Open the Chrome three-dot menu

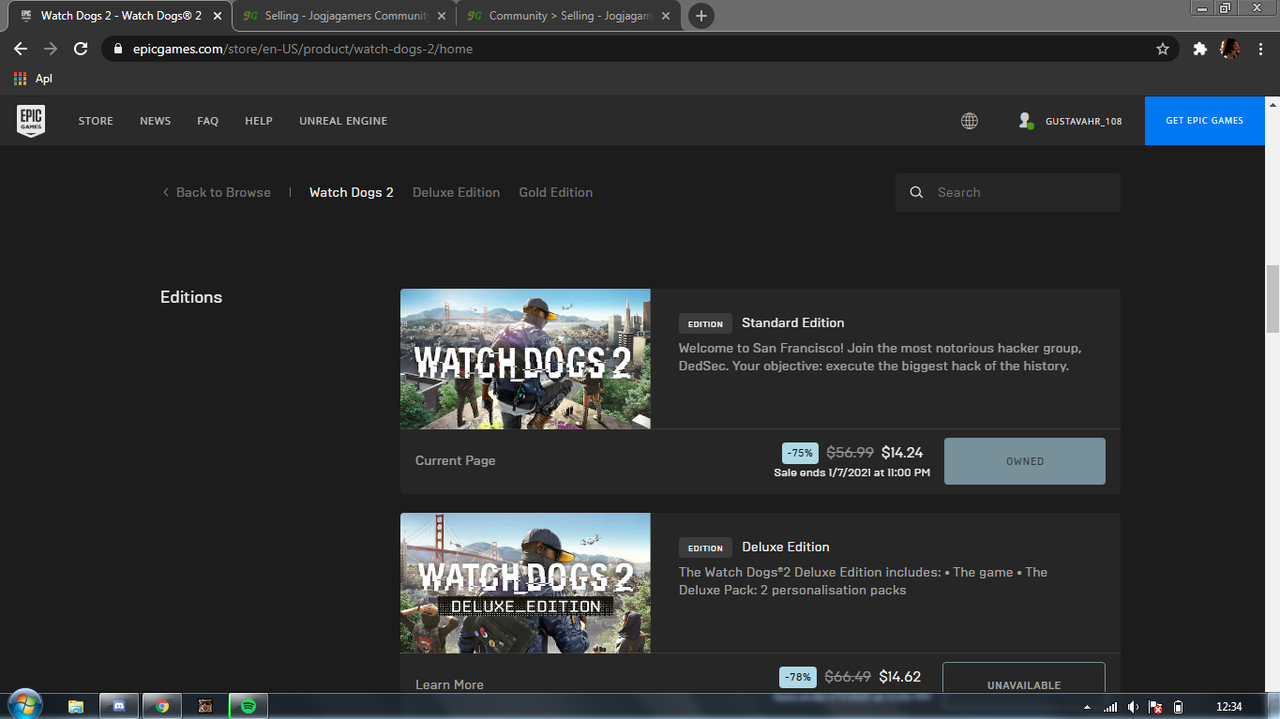point(1260,48)
